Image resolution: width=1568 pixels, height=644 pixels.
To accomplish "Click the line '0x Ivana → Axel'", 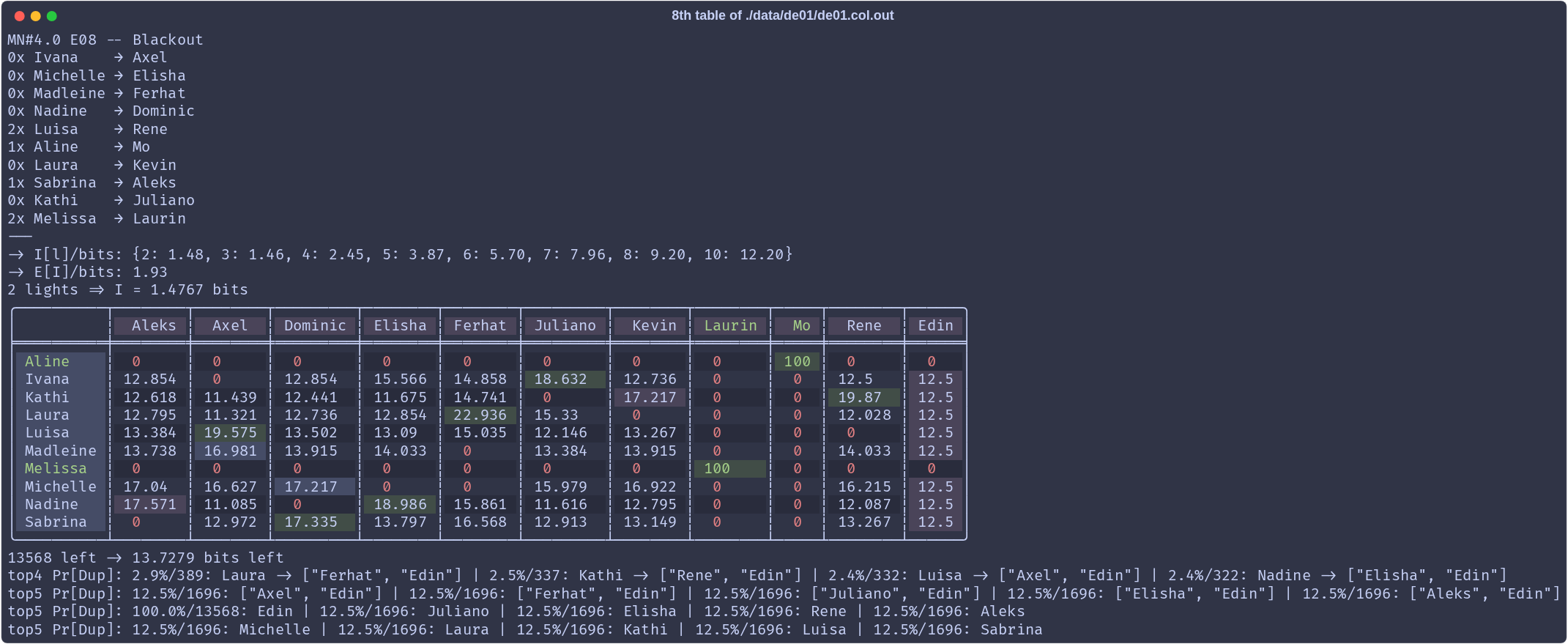I will point(87,57).
